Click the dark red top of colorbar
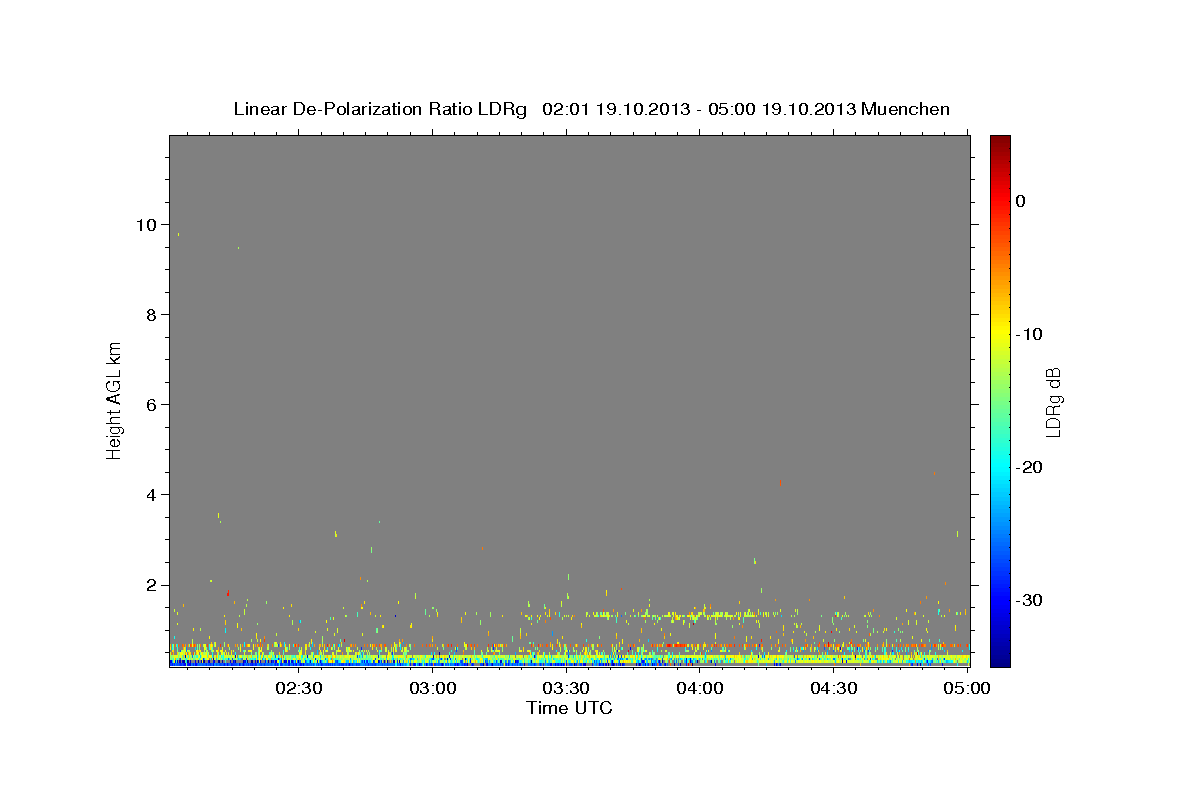Image resolution: width=1200 pixels, height=800 pixels. (1000, 145)
